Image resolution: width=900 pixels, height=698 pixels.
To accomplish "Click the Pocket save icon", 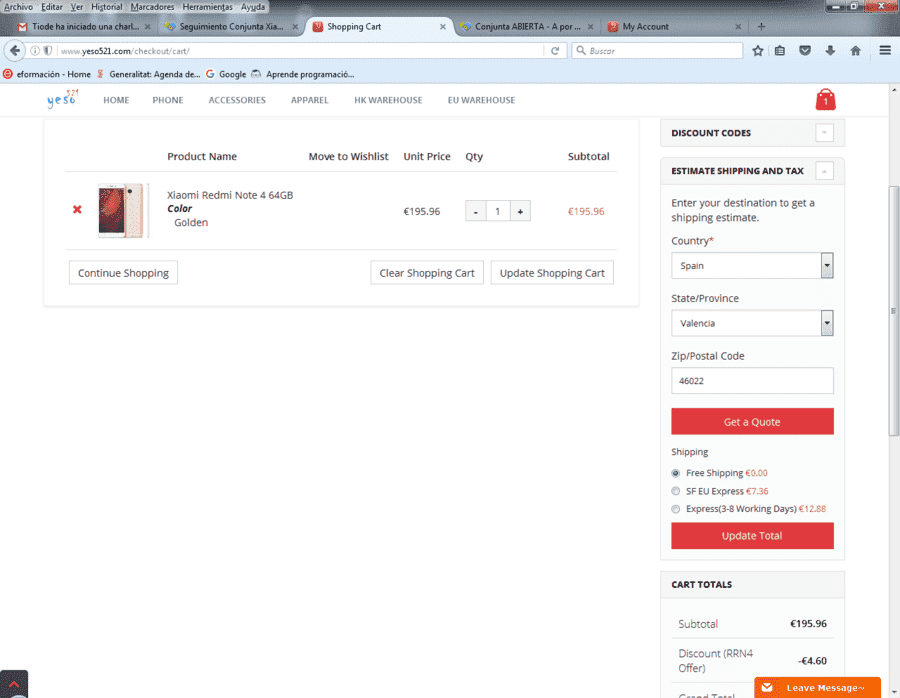I will click(805, 51).
